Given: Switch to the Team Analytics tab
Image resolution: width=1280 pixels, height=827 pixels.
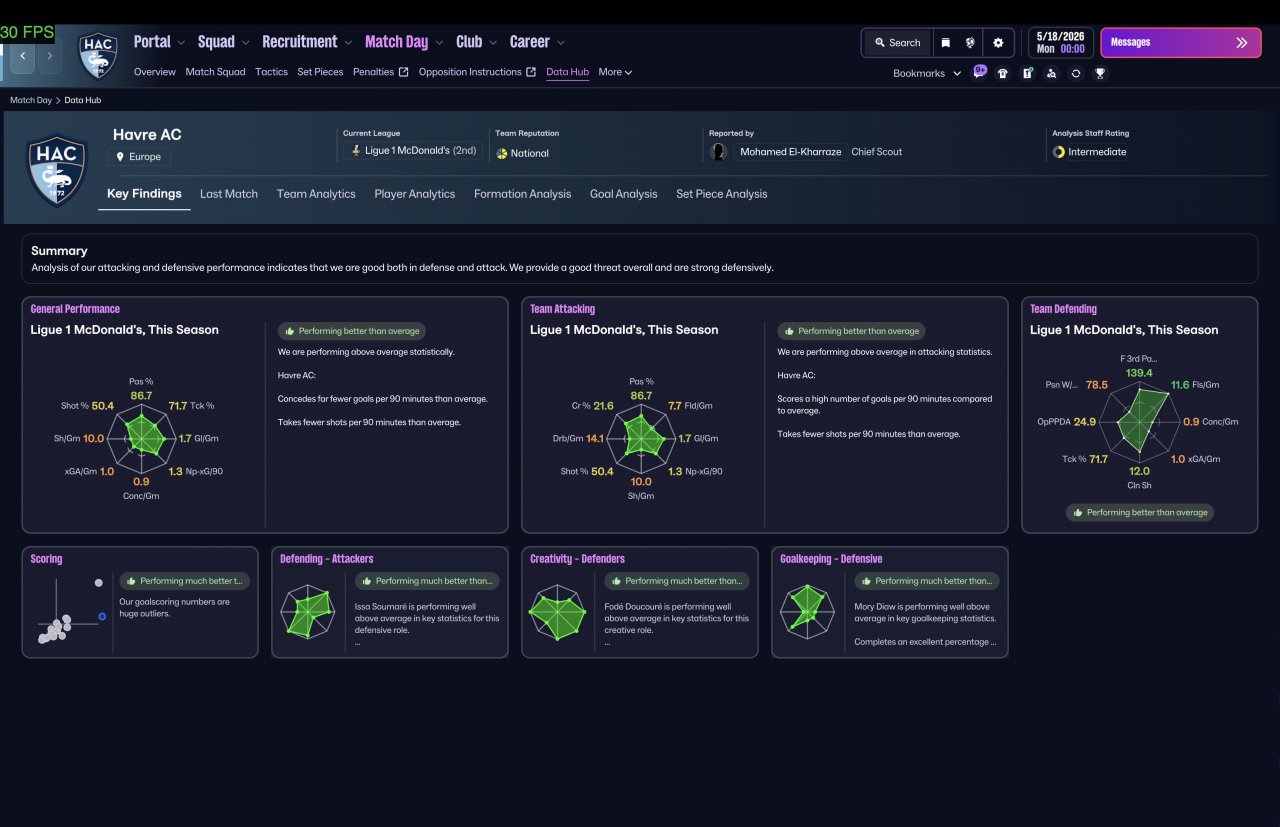Looking at the screenshot, I should (316, 194).
